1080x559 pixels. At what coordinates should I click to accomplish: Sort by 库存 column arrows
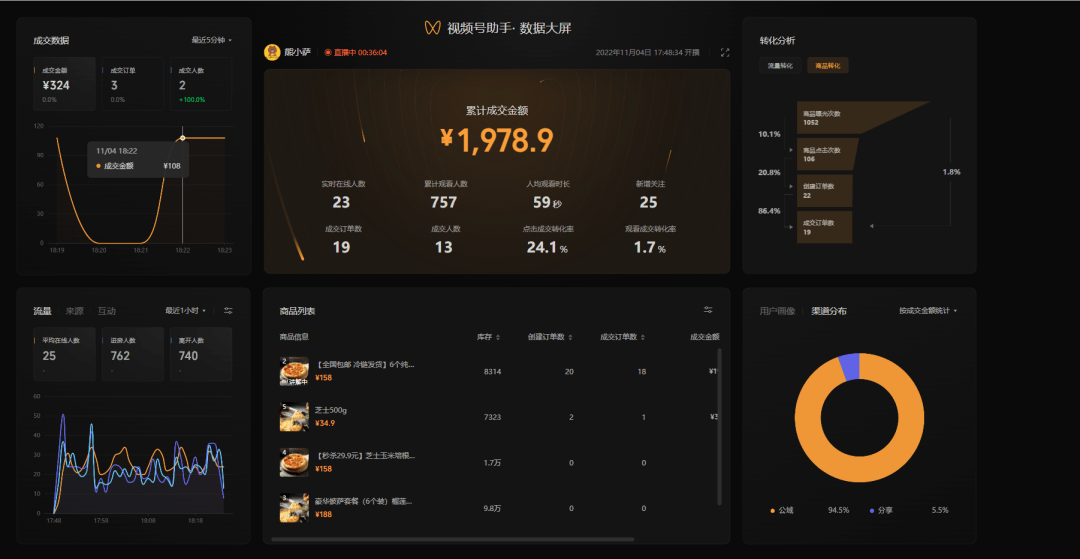pyautogui.click(x=498, y=337)
